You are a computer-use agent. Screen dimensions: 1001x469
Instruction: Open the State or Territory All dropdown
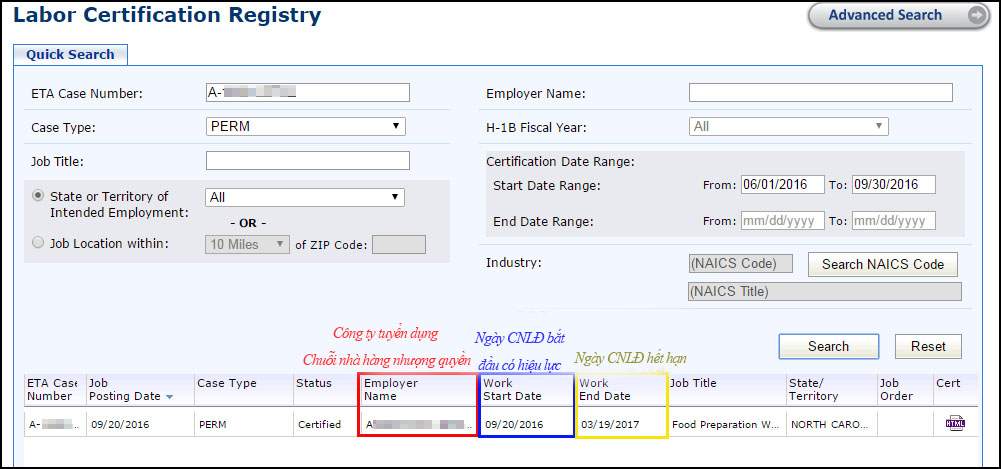305,197
